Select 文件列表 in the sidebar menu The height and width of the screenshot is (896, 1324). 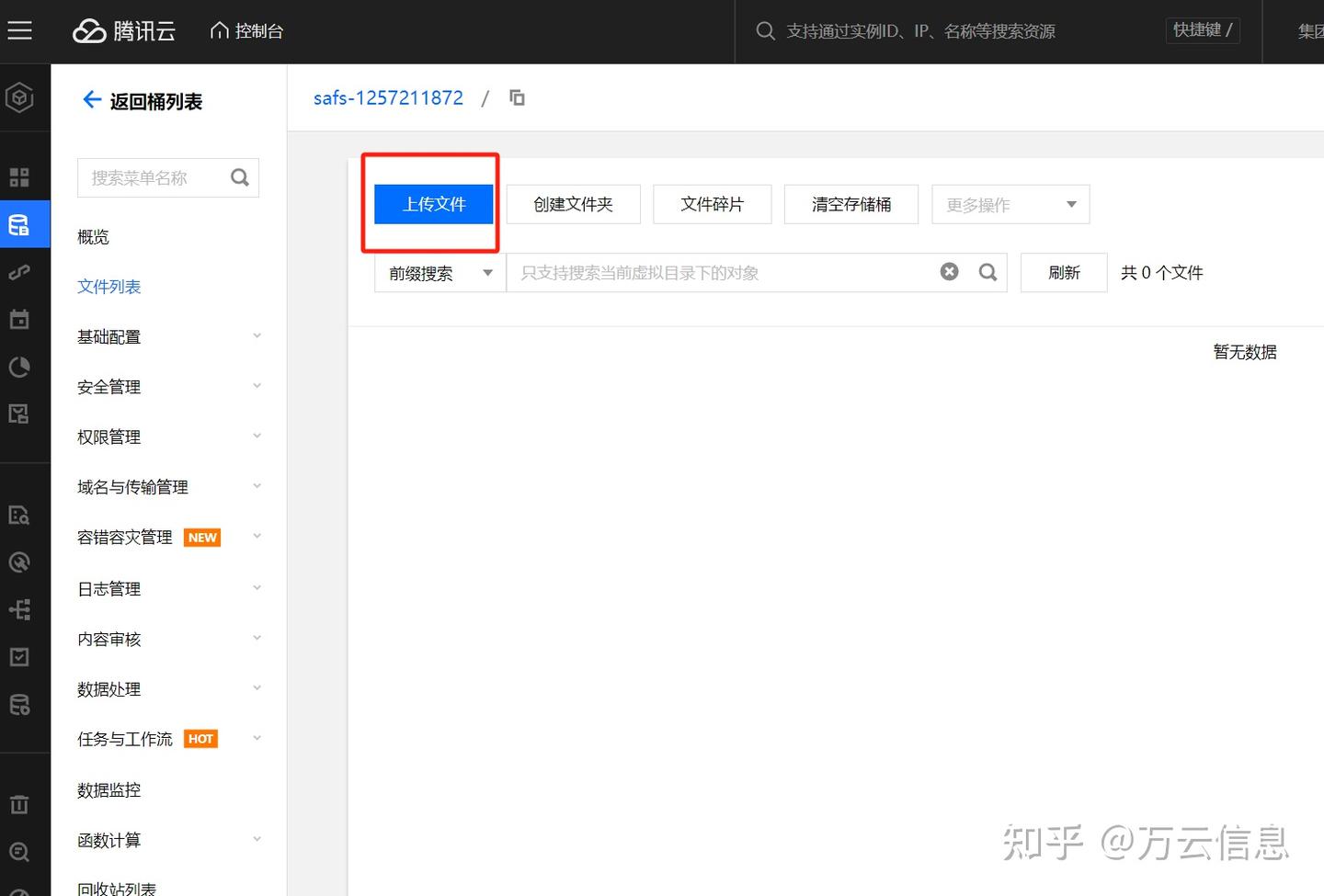click(108, 287)
